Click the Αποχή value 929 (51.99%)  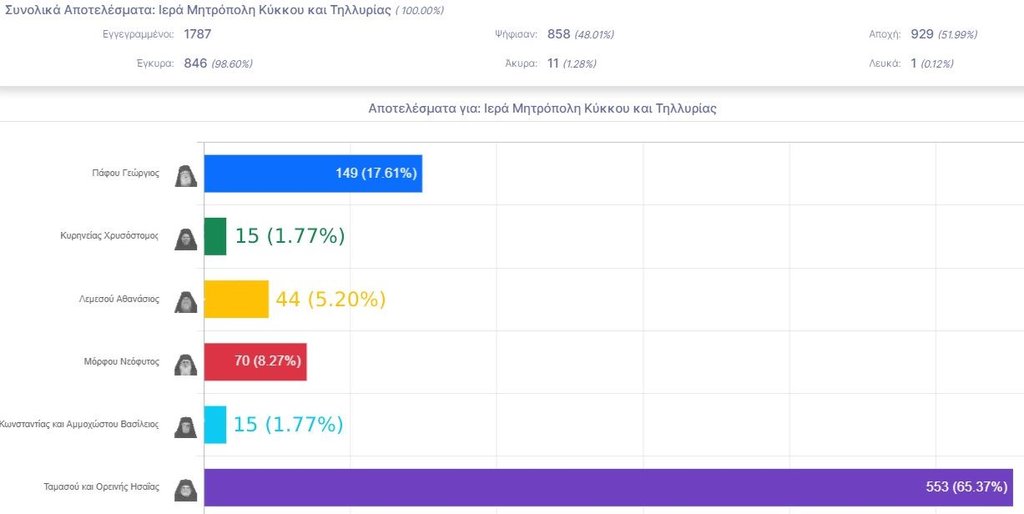(944, 34)
